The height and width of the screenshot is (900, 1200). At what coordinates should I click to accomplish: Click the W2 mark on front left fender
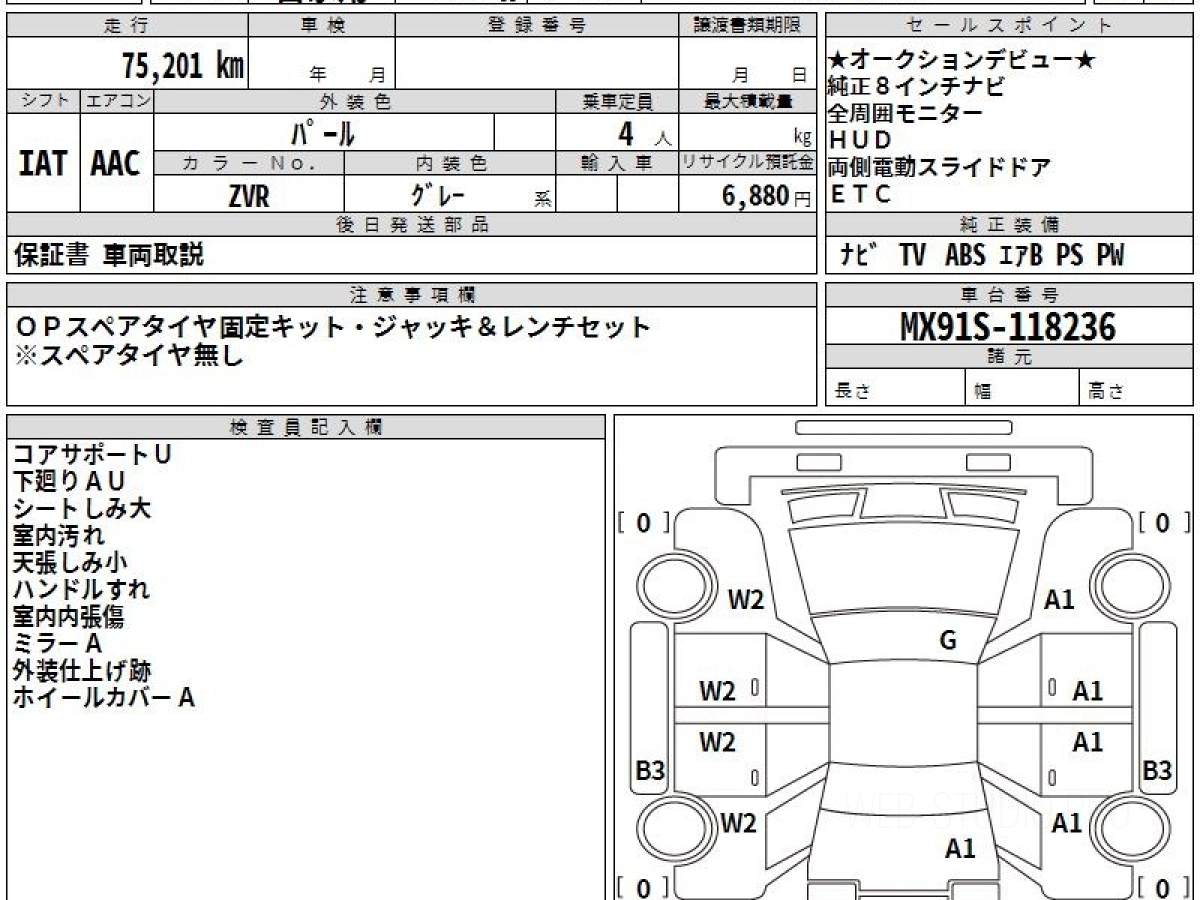point(745,599)
